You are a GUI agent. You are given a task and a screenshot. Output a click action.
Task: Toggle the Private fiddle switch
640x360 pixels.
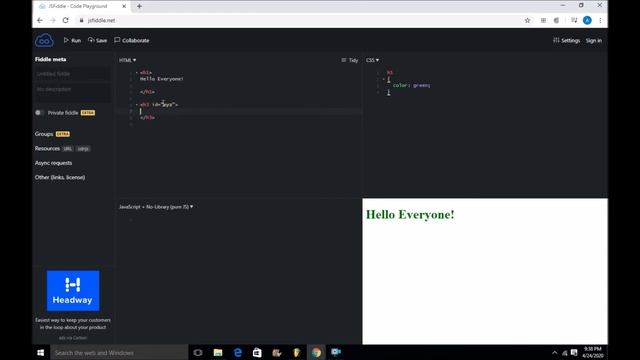(x=39, y=113)
